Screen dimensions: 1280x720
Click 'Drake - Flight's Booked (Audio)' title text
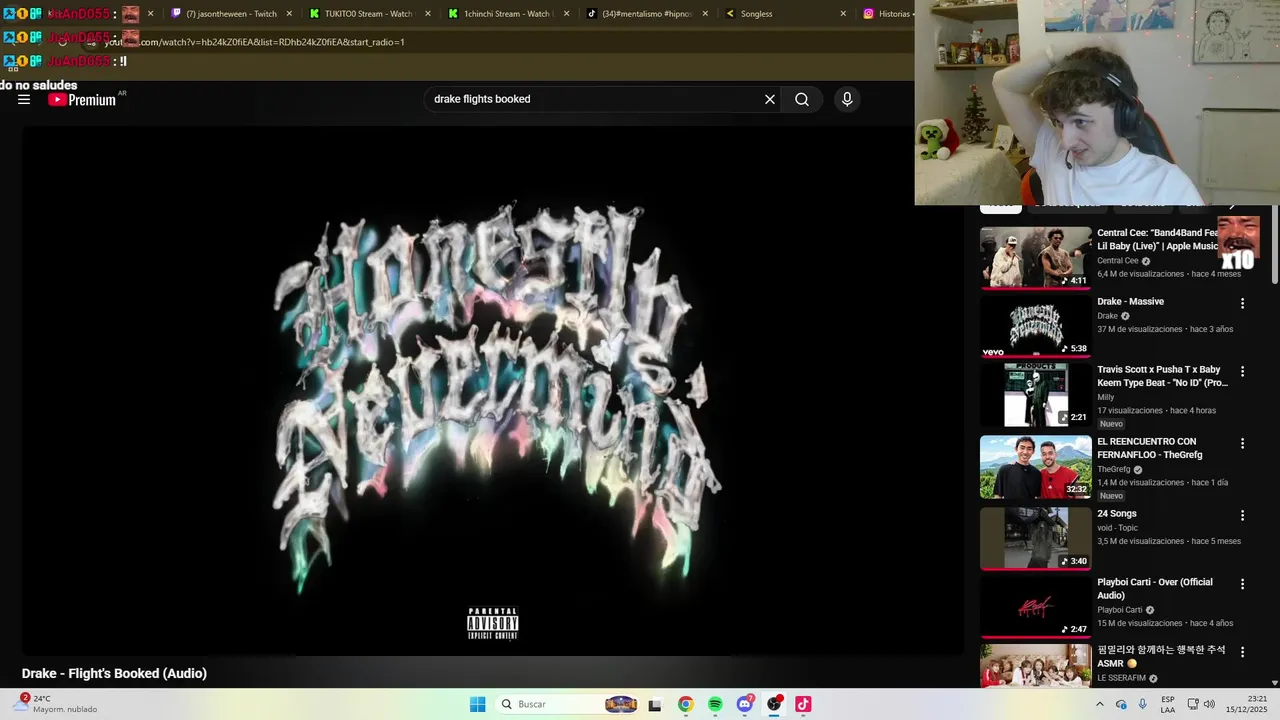[x=114, y=673]
